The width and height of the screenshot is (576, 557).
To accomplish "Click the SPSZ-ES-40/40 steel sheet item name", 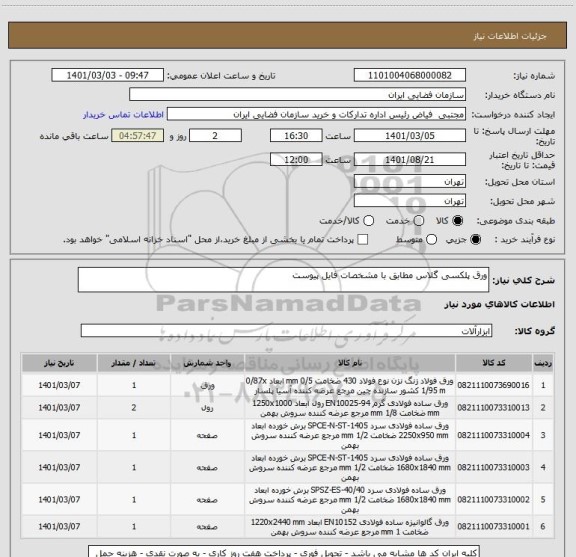I will [x=349, y=500].
